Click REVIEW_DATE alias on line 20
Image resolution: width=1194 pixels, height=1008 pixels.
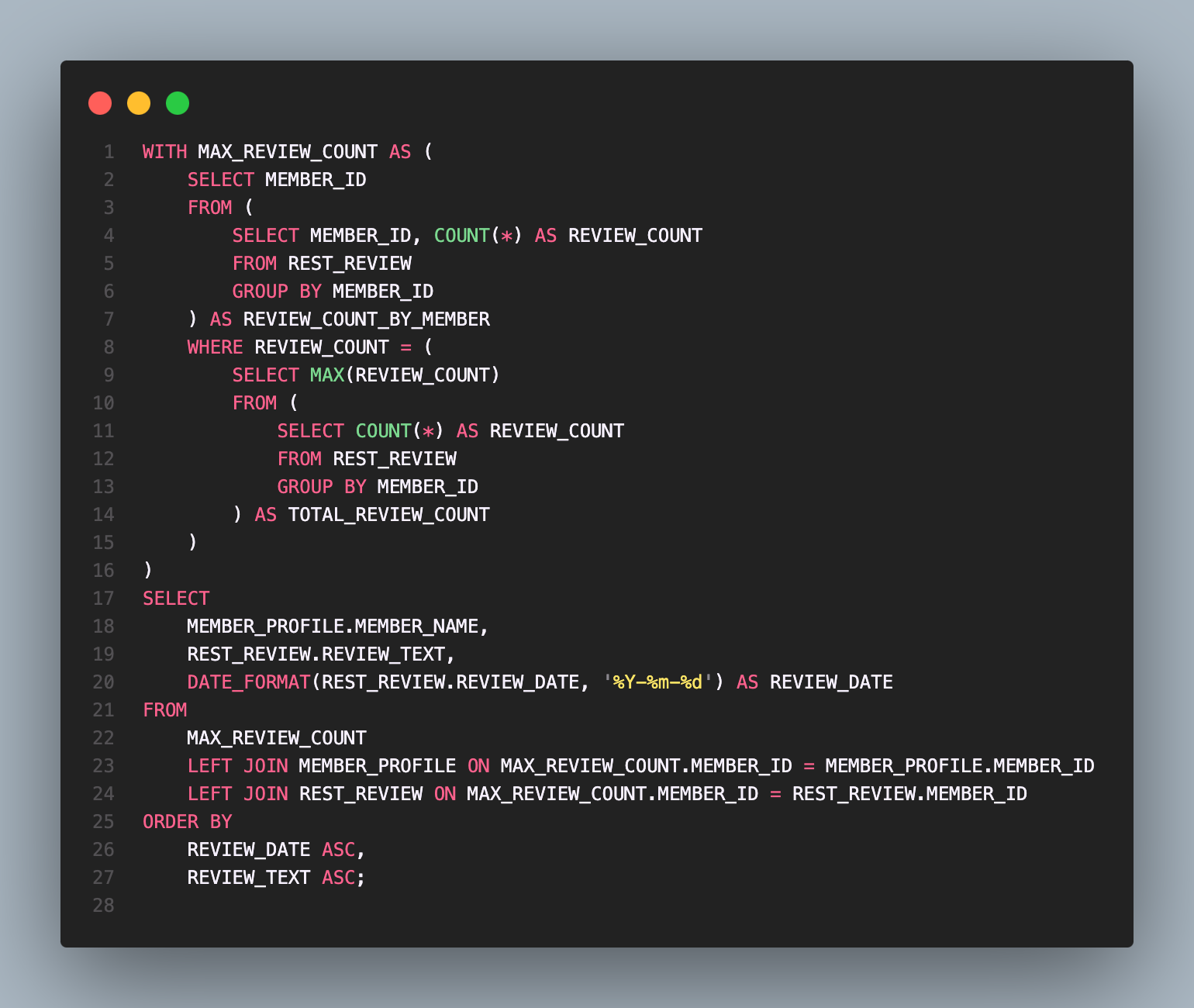coord(832,682)
